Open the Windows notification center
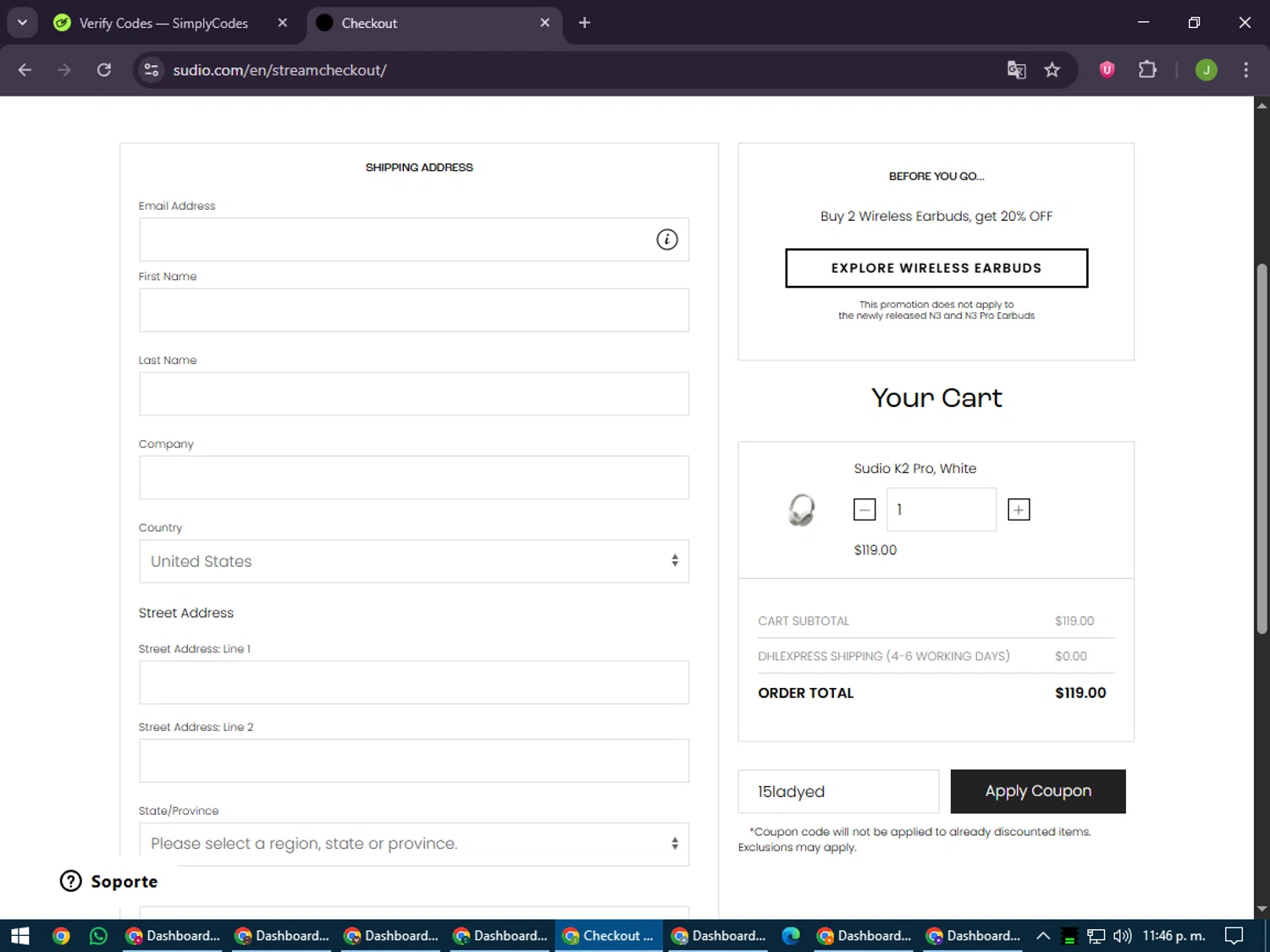This screenshot has height=952, width=1270. (x=1234, y=936)
